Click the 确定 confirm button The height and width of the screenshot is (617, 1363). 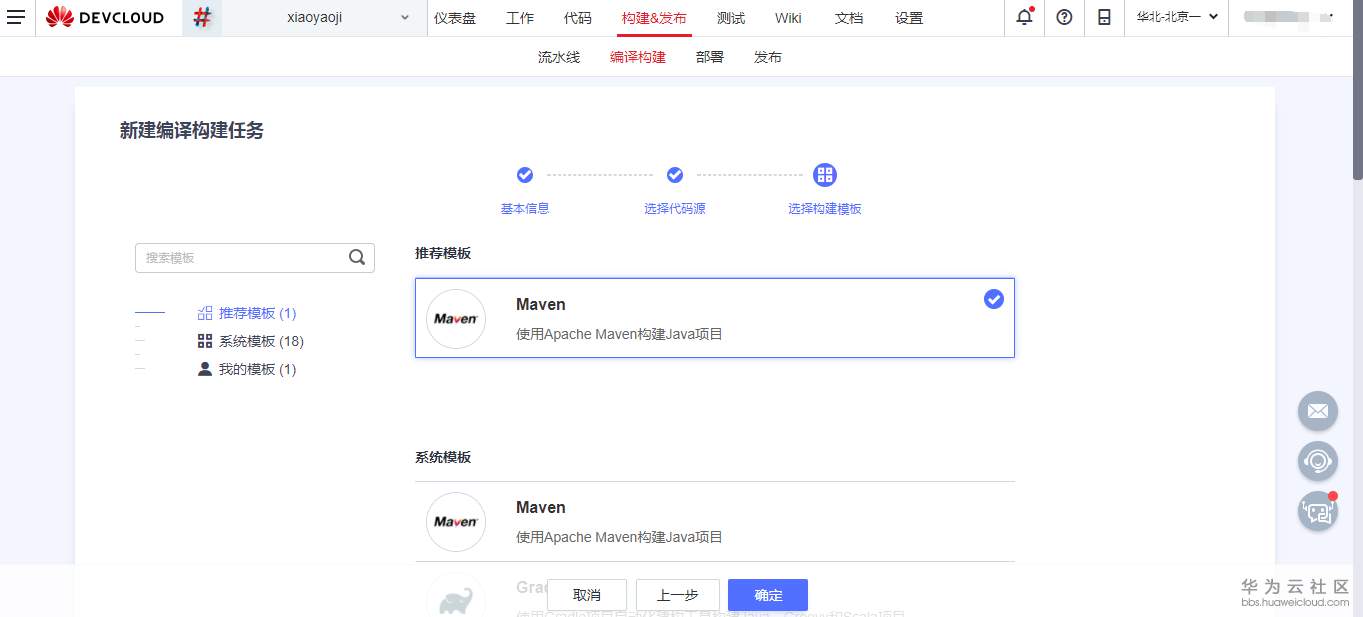click(x=767, y=594)
